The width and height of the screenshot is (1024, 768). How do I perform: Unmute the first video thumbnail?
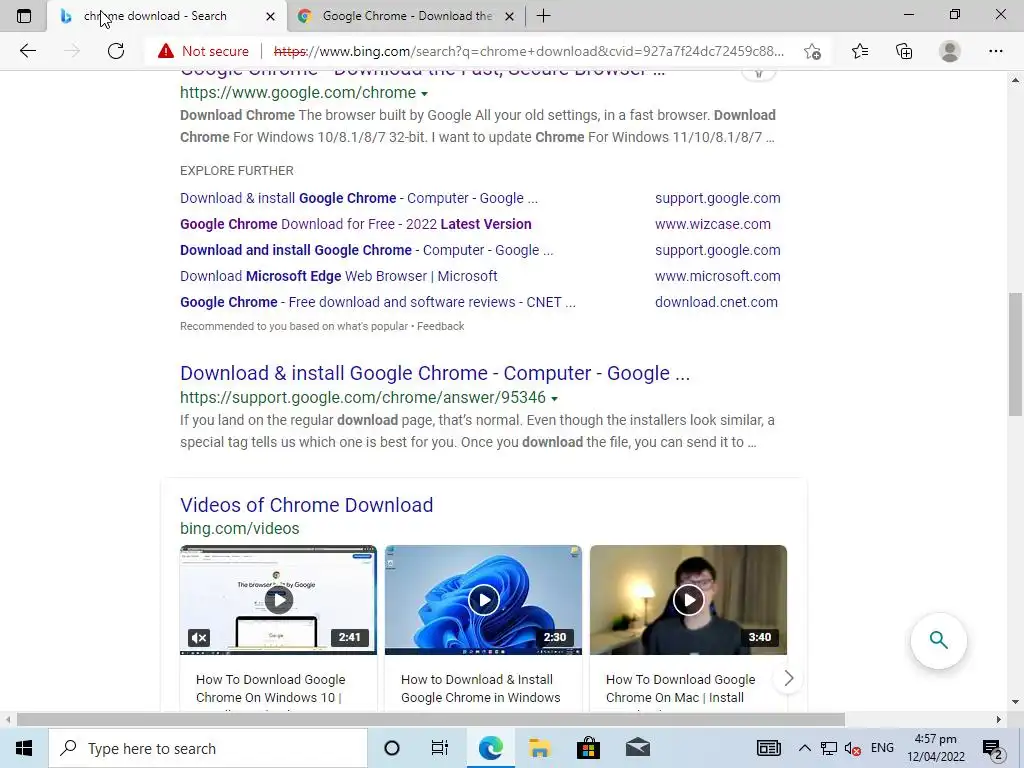(x=199, y=637)
